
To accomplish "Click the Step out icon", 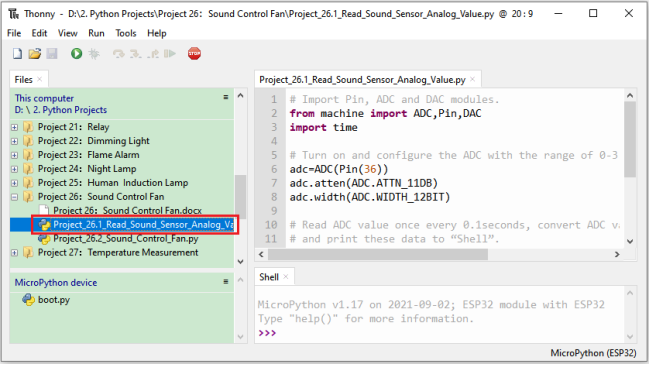I will pos(153,54).
